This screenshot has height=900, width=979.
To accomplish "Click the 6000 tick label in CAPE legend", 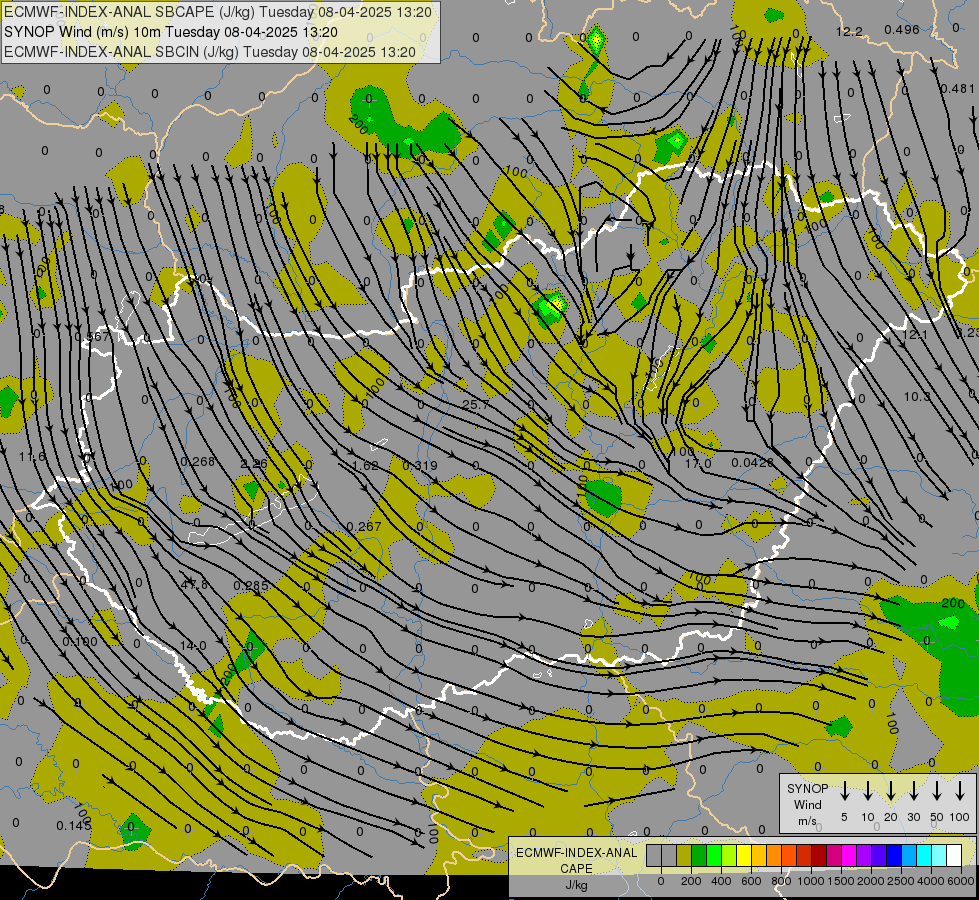I will [x=960, y=881].
